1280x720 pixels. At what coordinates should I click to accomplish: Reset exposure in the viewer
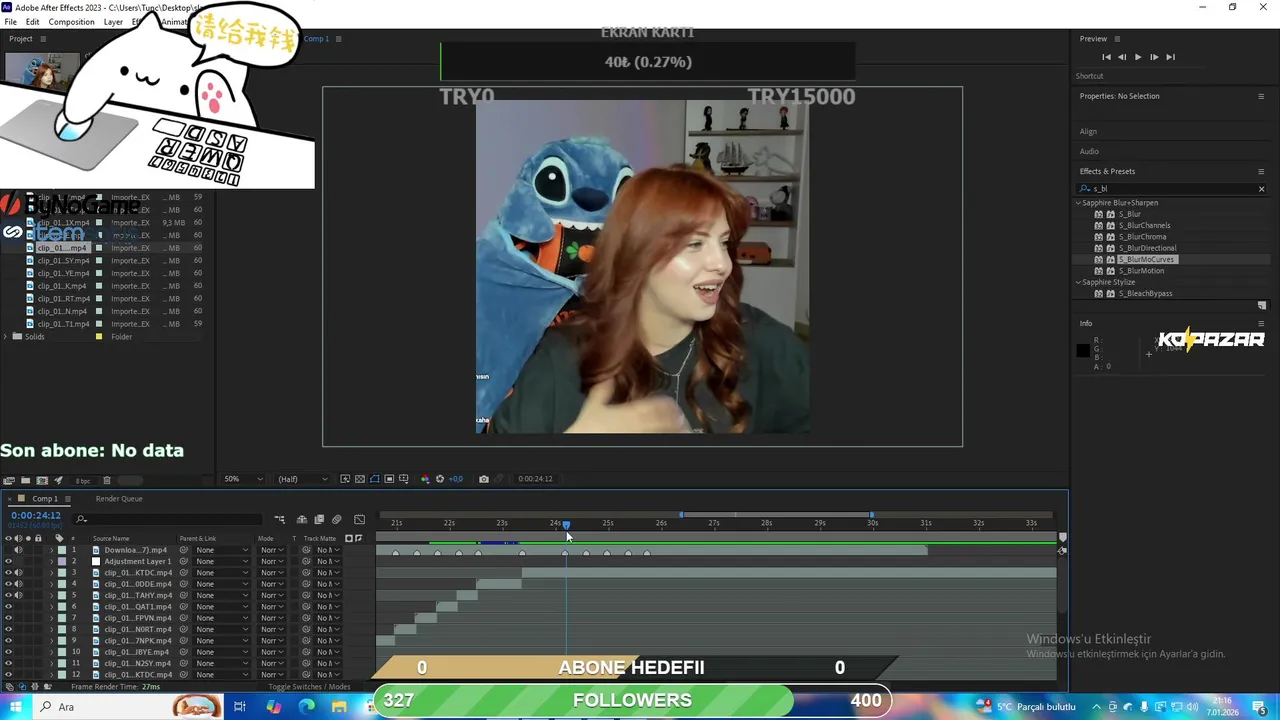[440, 479]
